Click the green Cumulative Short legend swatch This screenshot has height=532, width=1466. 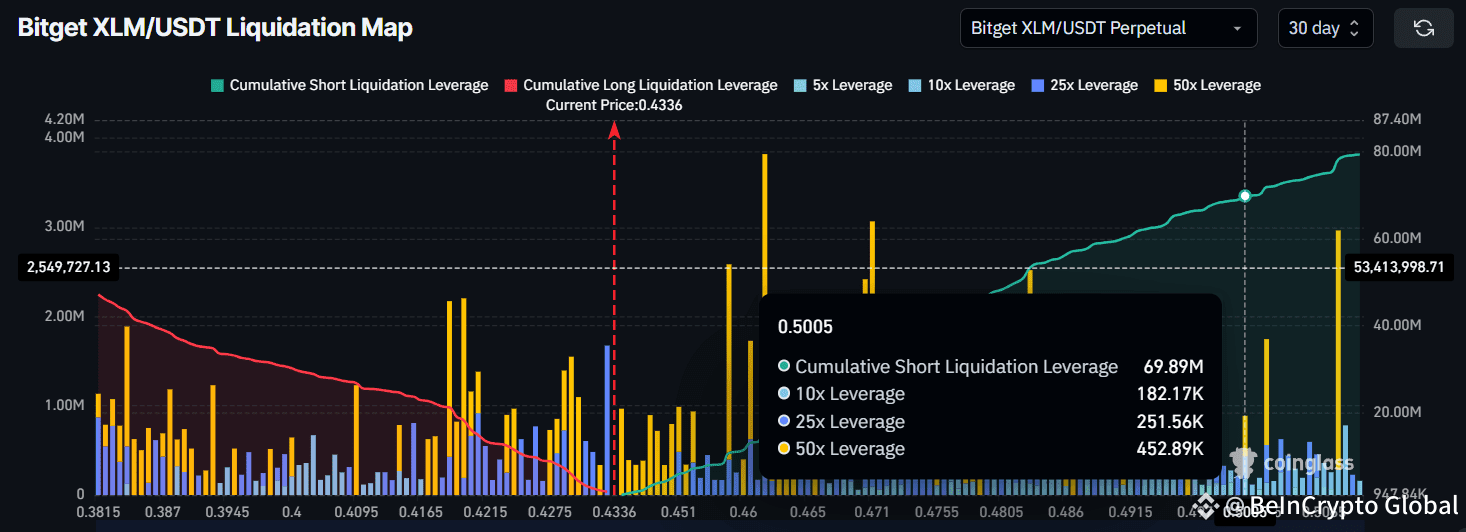217,85
